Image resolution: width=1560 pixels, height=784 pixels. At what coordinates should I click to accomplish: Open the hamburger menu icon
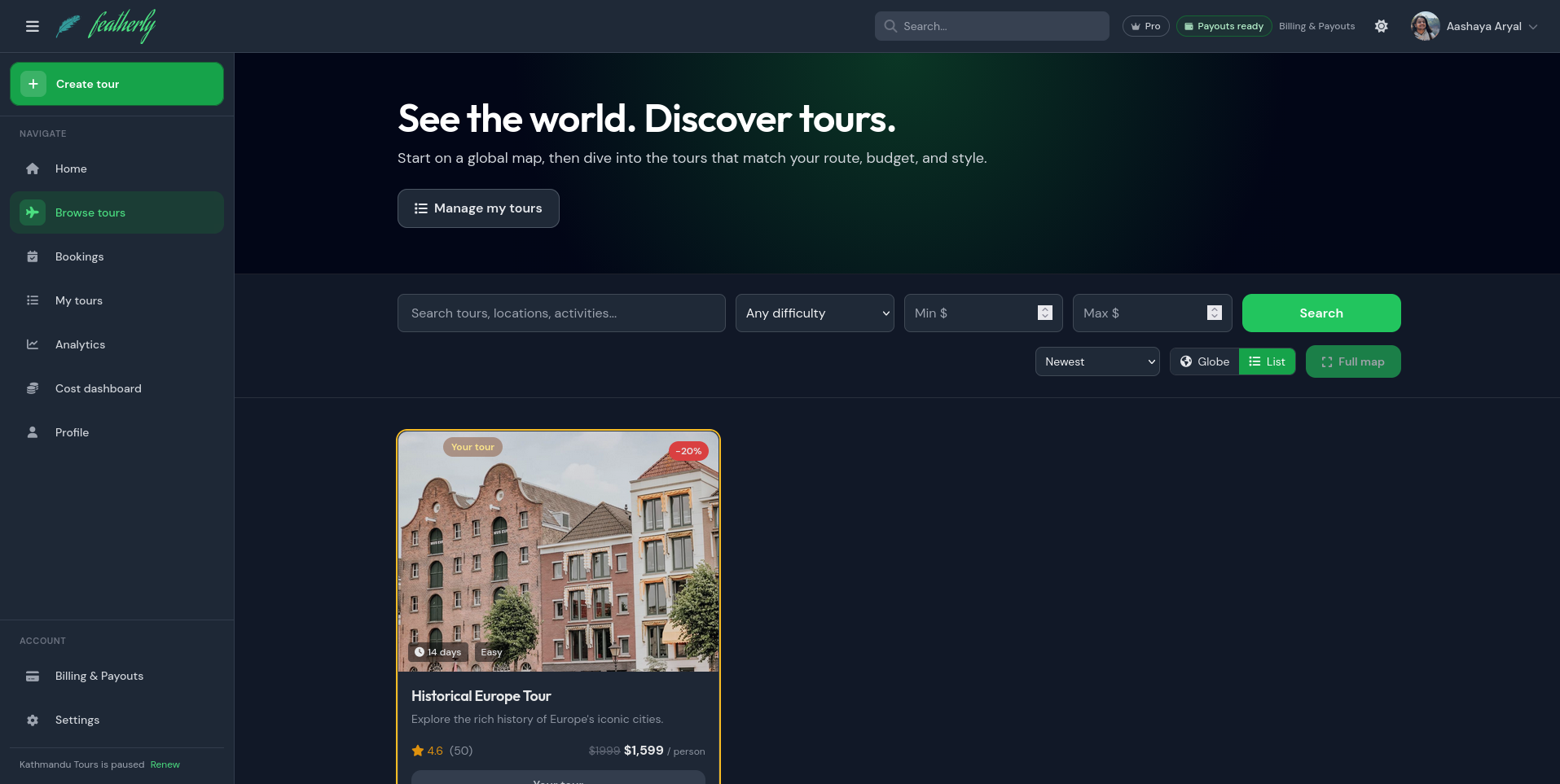[x=33, y=26]
